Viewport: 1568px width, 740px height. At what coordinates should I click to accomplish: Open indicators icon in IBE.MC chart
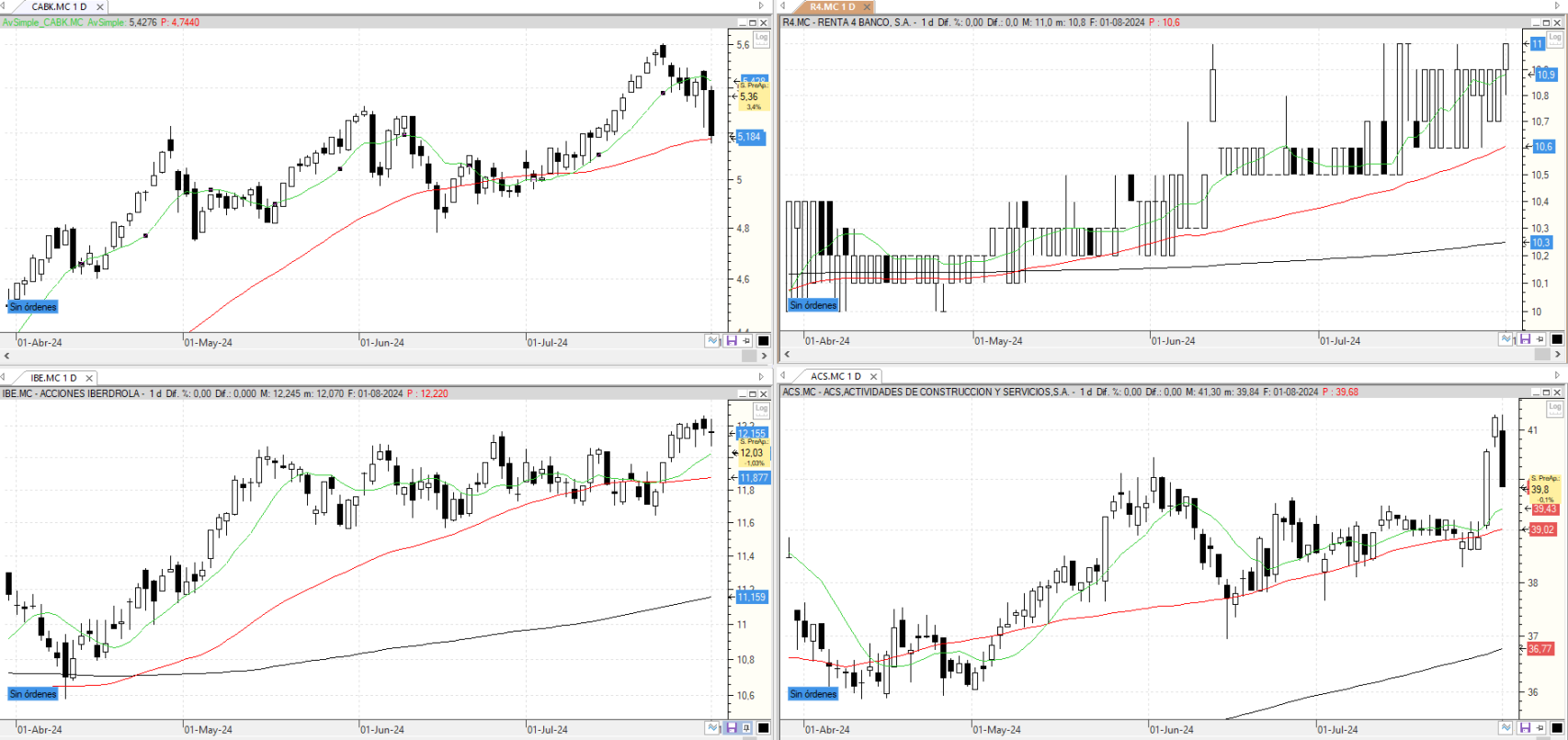click(713, 727)
